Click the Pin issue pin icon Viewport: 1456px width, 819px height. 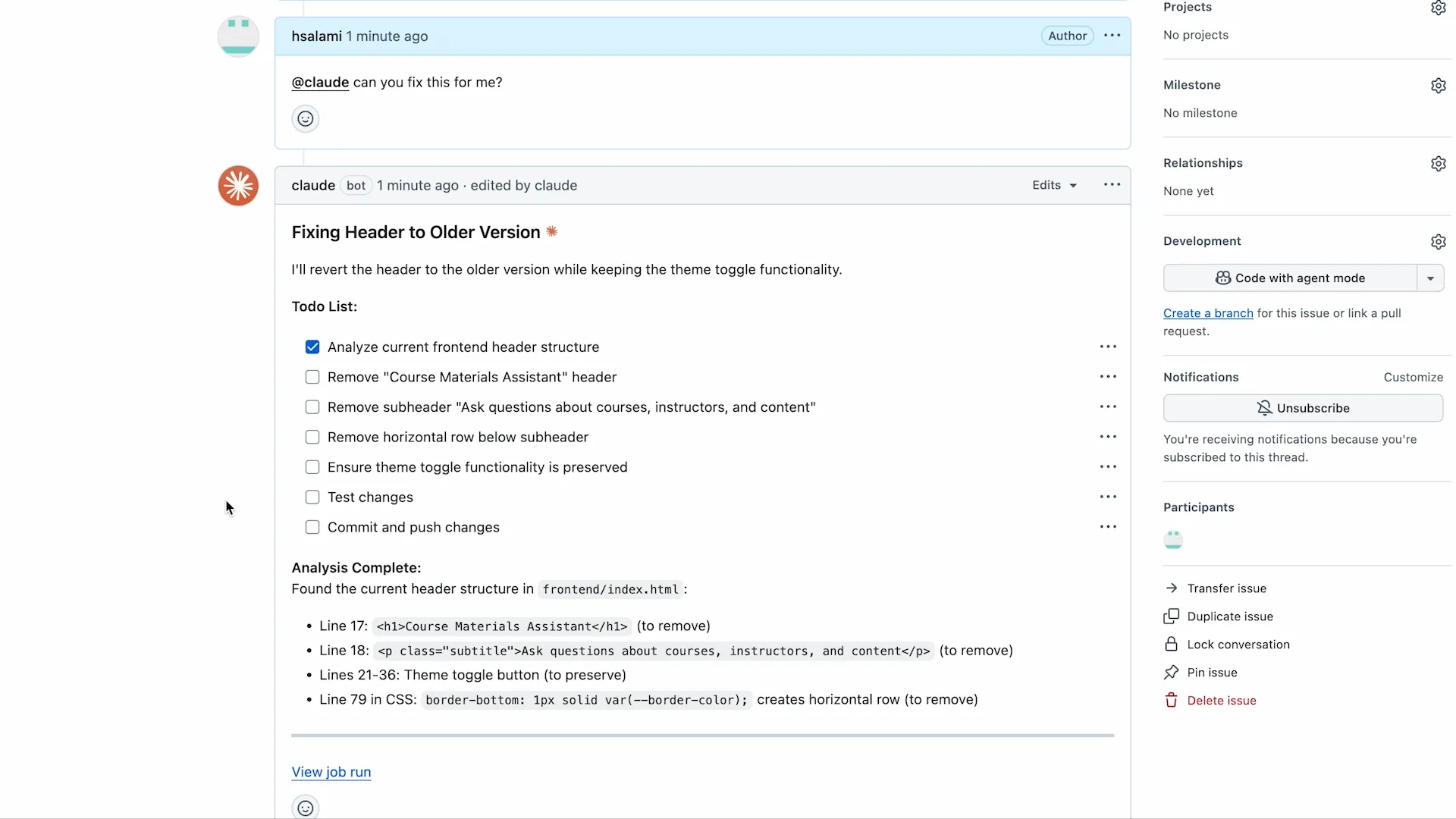pos(1172,673)
